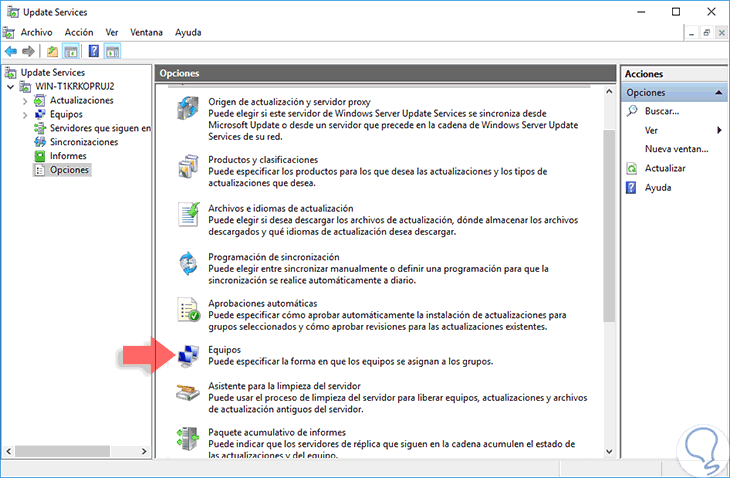Click Buscar... action label
Image resolution: width=730 pixels, height=478 pixels.
point(662,111)
